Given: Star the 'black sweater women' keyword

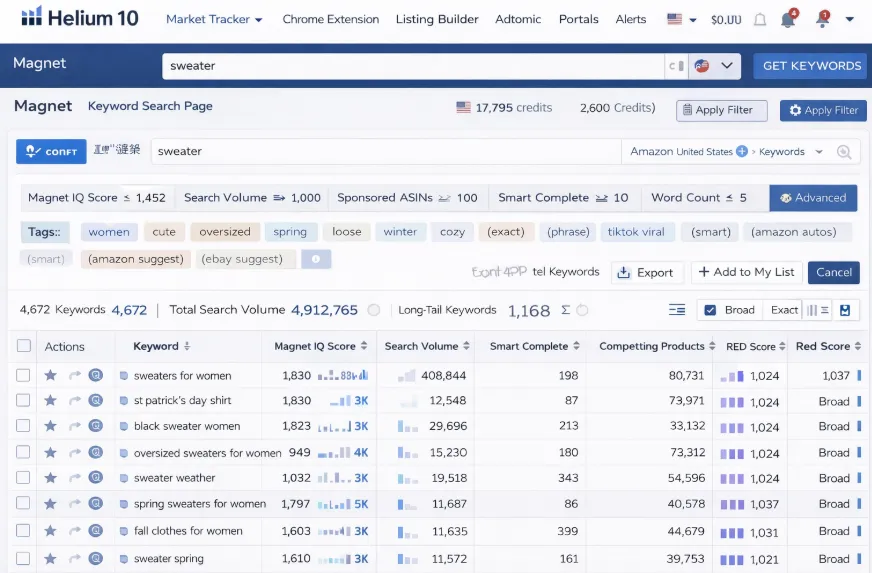Looking at the screenshot, I should click(x=51, y=426).
